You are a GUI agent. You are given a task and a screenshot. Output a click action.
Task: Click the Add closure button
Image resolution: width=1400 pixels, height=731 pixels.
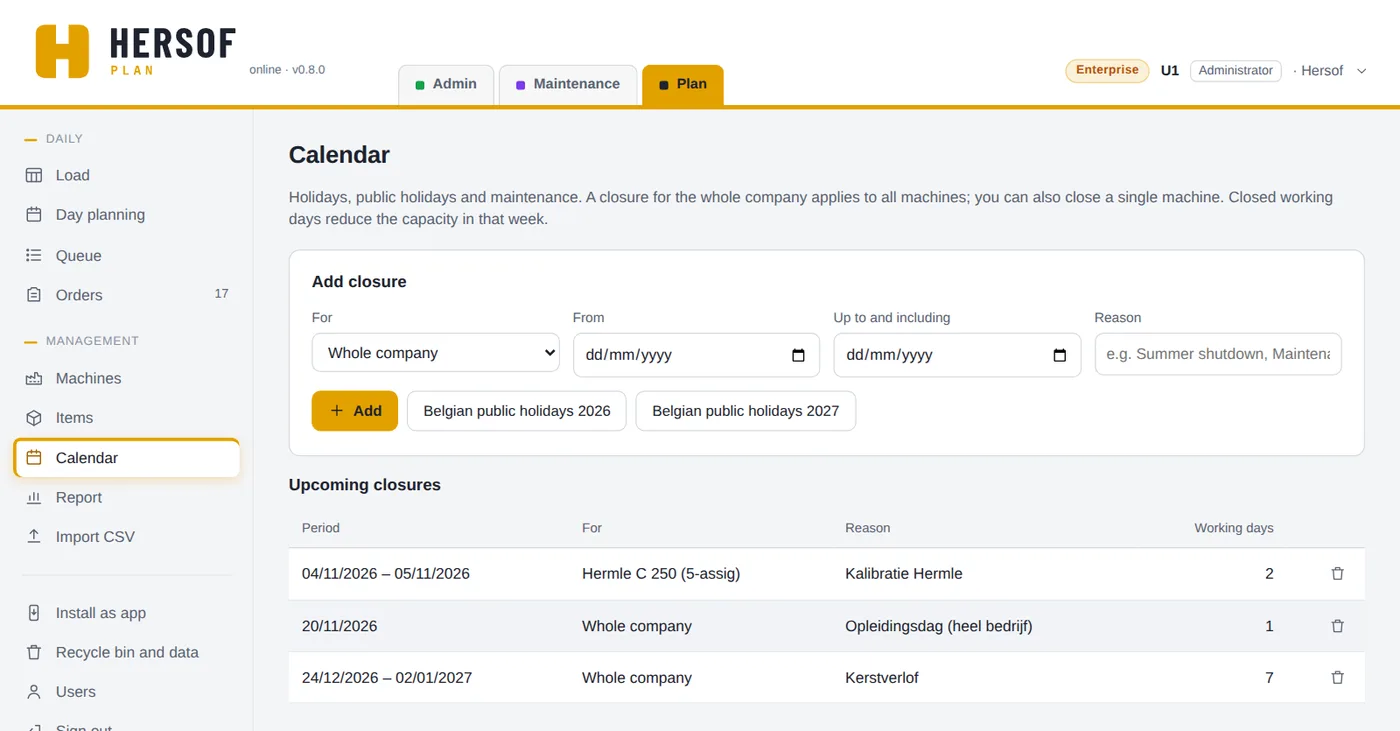click(x=355, y=411)
